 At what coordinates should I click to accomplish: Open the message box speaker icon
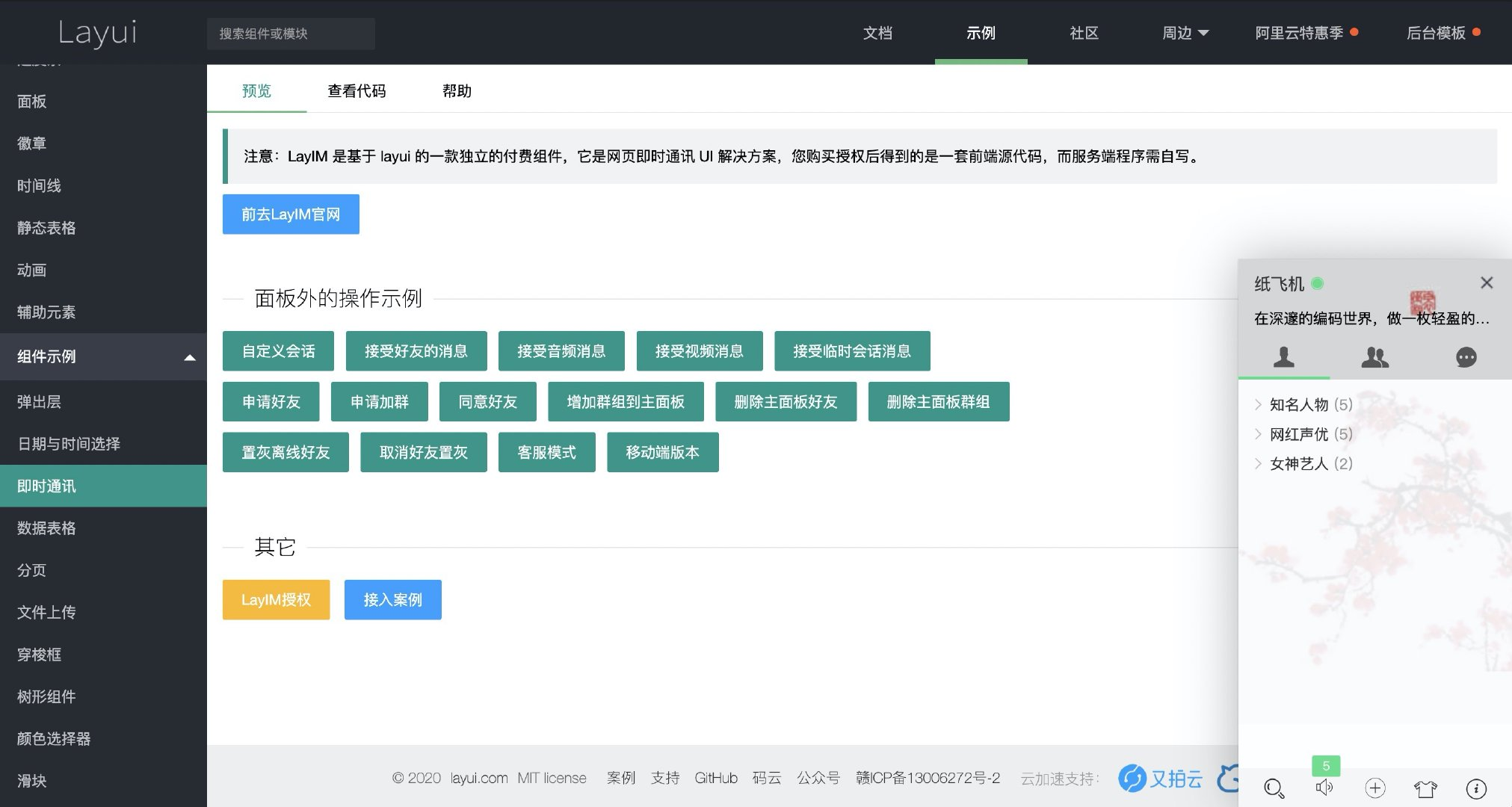1324,788
